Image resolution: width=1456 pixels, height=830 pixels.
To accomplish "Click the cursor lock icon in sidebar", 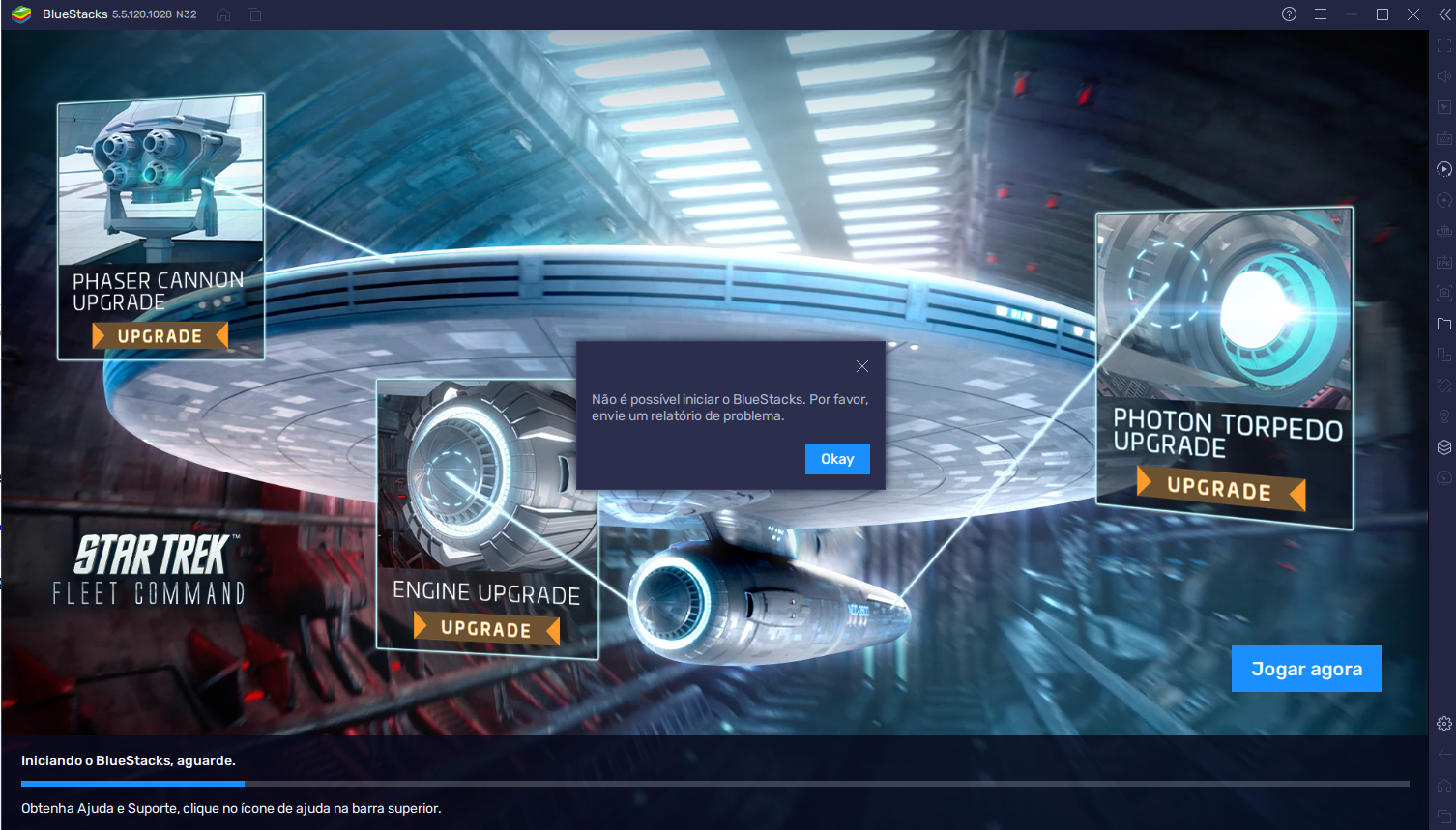I will (1444, 107).
